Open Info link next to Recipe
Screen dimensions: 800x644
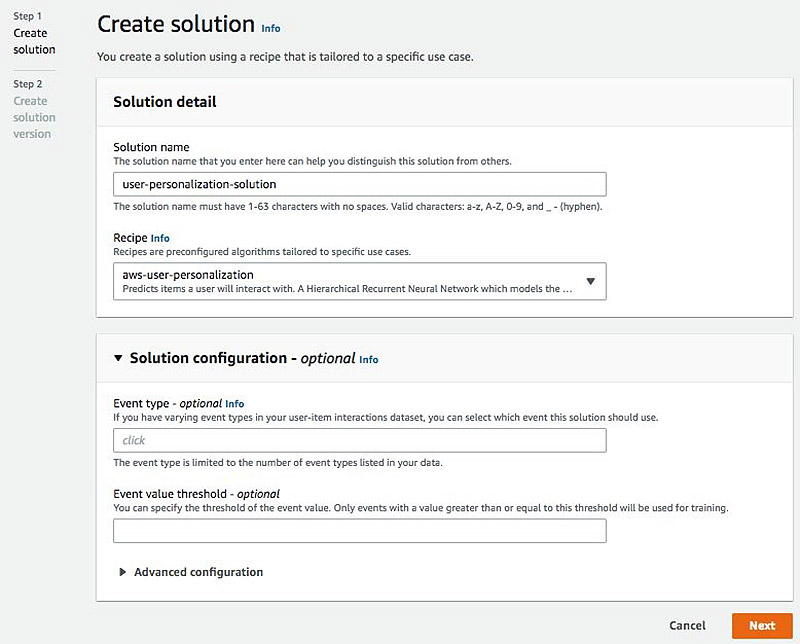coord(160,238)
